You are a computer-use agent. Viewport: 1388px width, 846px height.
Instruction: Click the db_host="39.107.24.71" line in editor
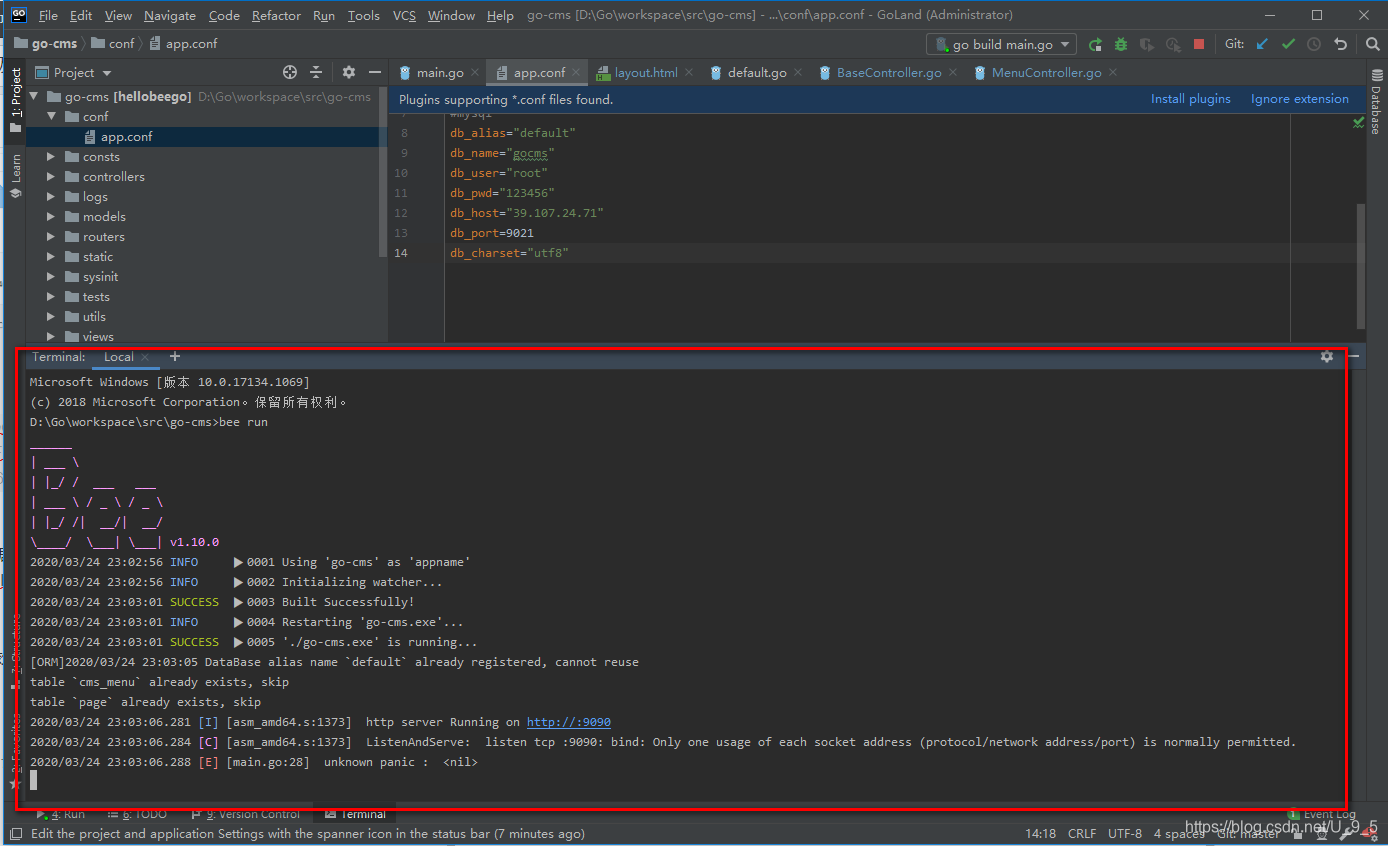click(x=527, y=213)
